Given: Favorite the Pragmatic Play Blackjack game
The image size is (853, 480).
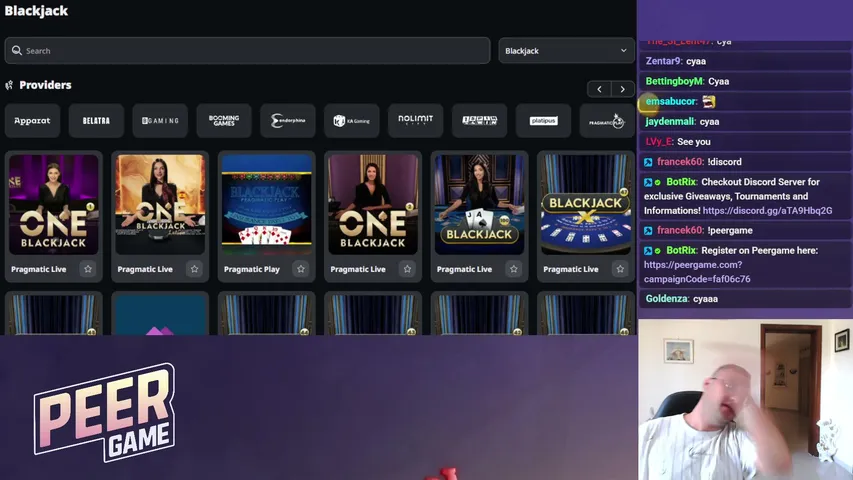Looking at the screenshot, I should coord(301,269).
